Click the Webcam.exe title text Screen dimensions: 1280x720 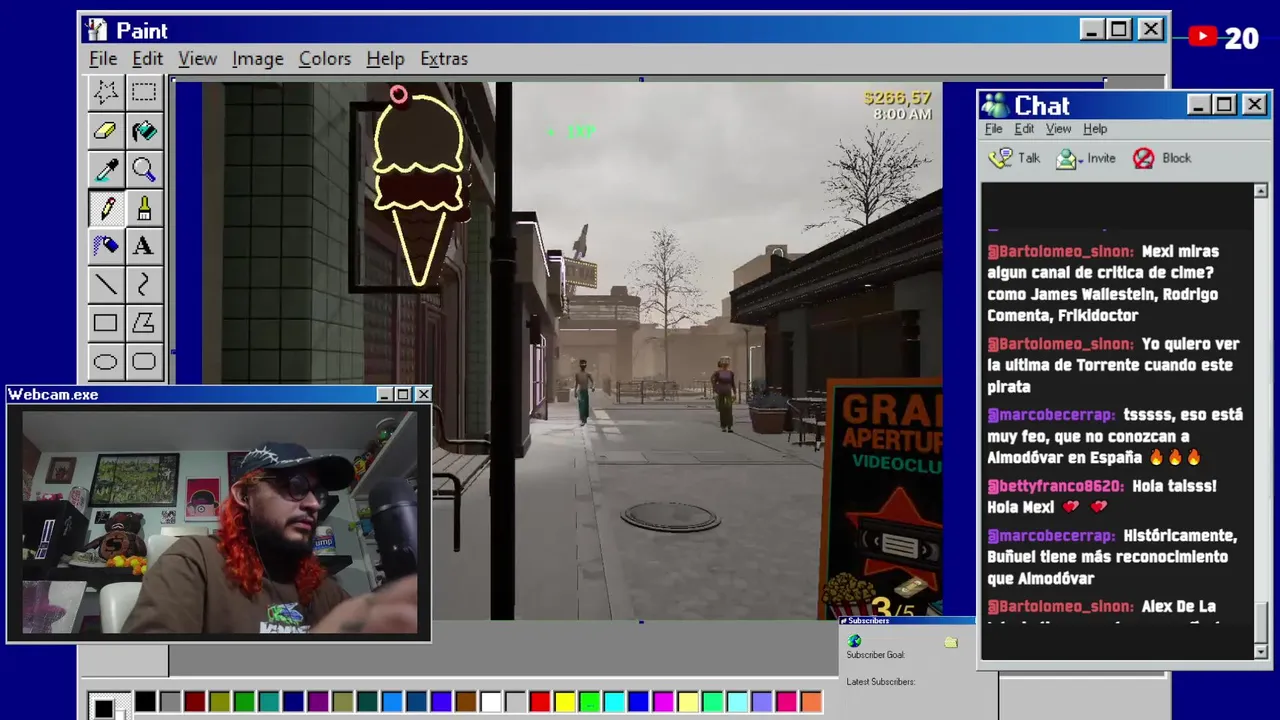tap(53, 395)
